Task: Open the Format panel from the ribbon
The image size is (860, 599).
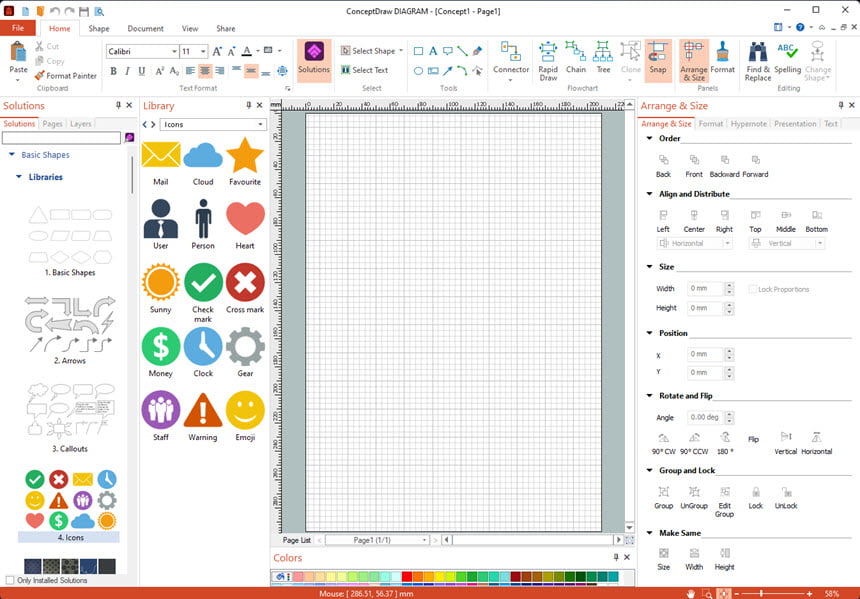Action: point(722,57)
